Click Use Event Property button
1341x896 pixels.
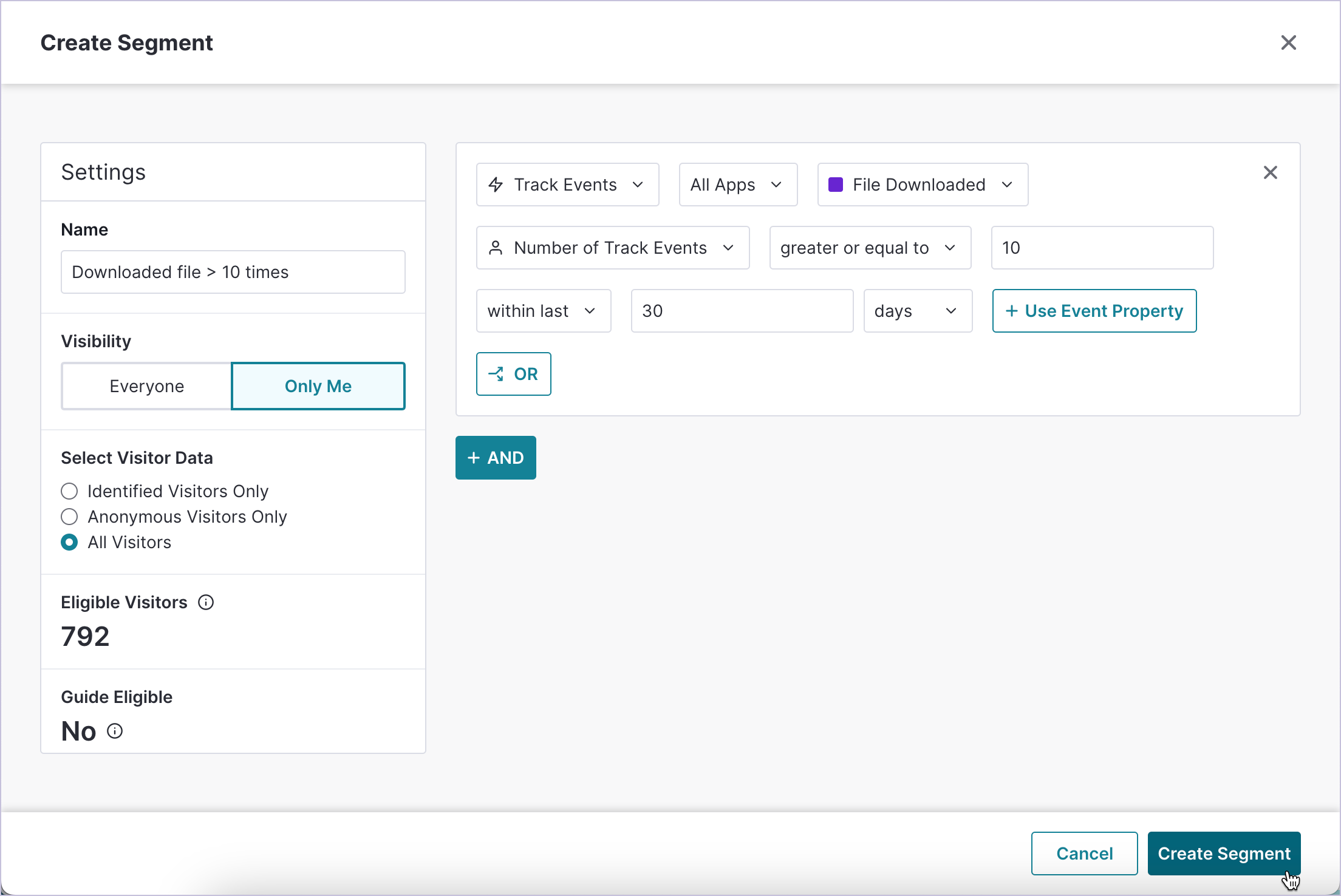coord(1094,311)
